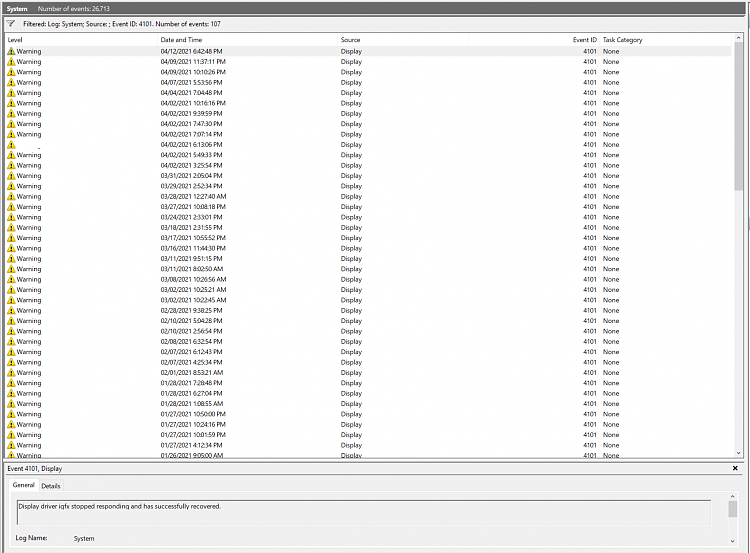The width and height of the screenshot is (750, 553).
Task: Select the date '01/27/2021 10:24:16 PM'
Action: coord(193,424)
